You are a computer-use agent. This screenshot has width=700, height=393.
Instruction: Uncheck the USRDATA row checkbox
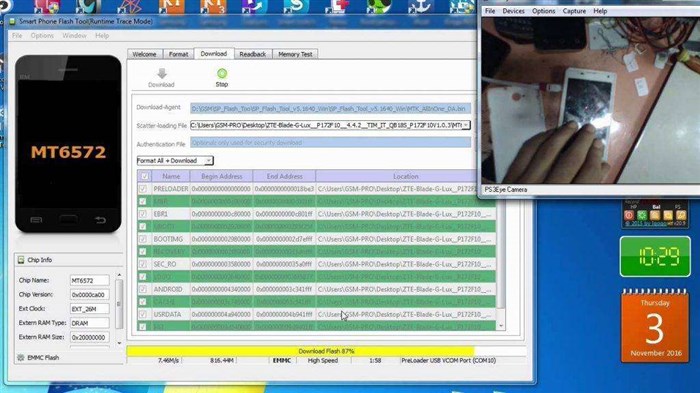(143, 314)
